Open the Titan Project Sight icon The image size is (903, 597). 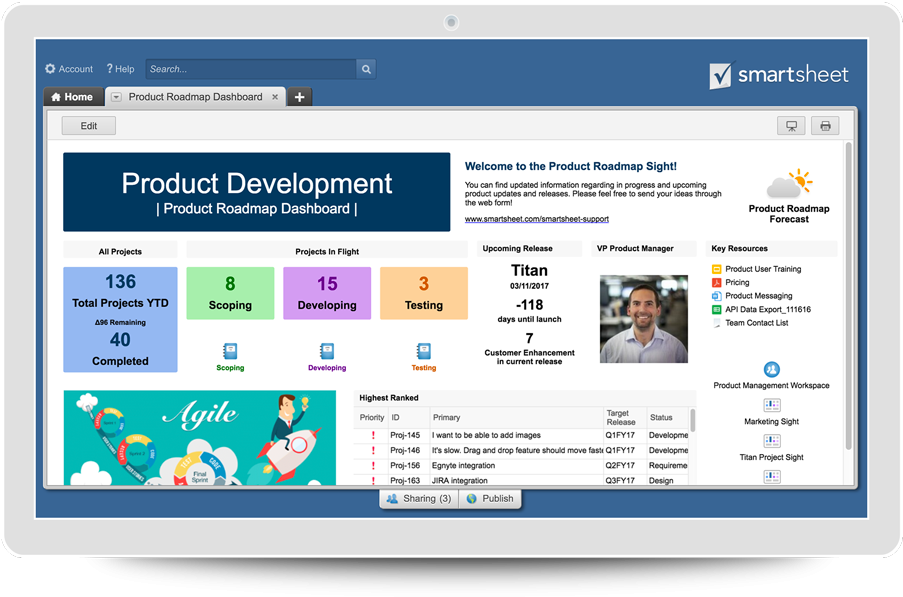click(770, 440)
